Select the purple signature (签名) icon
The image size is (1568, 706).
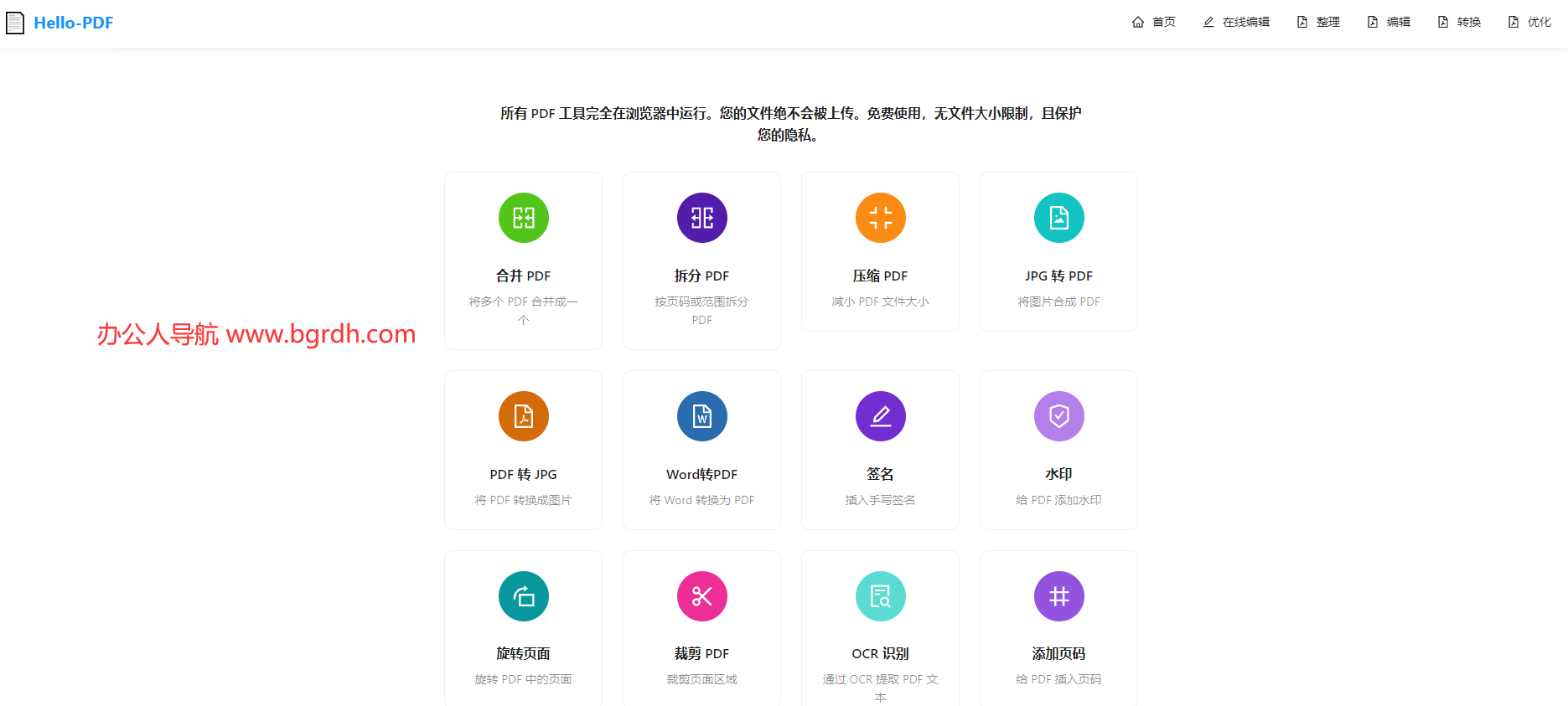point(880,416)
